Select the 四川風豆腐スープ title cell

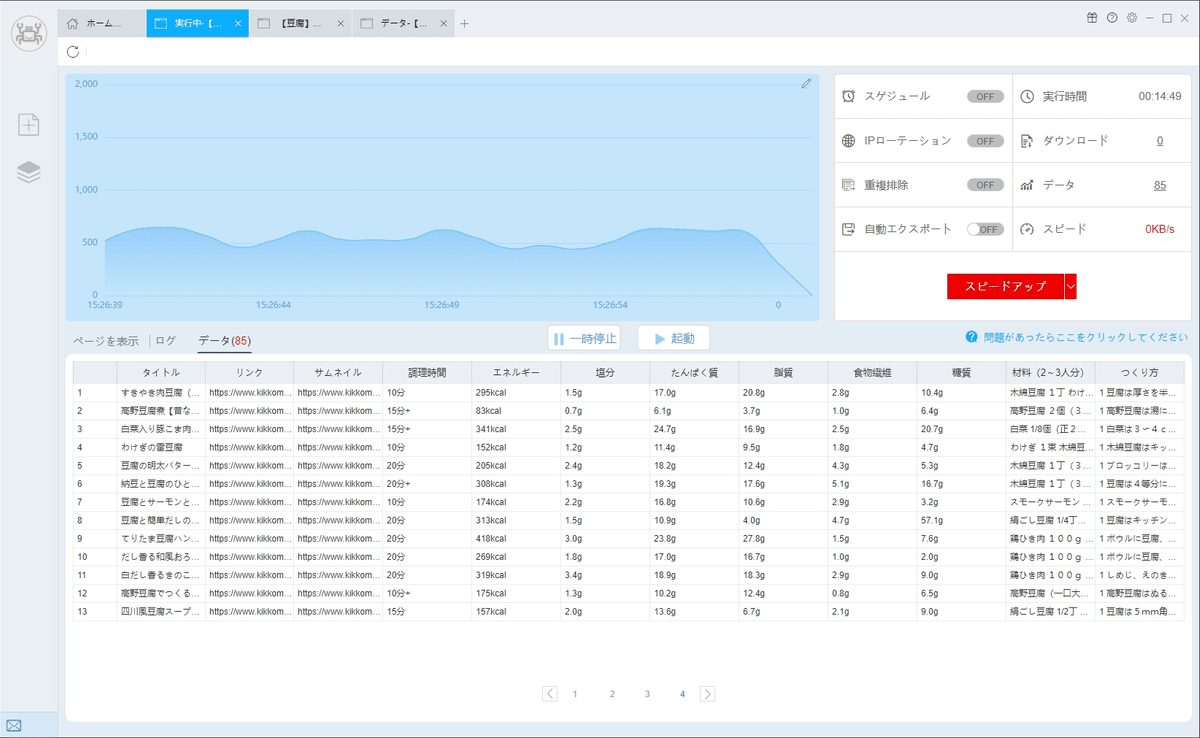tap(161, 611)
